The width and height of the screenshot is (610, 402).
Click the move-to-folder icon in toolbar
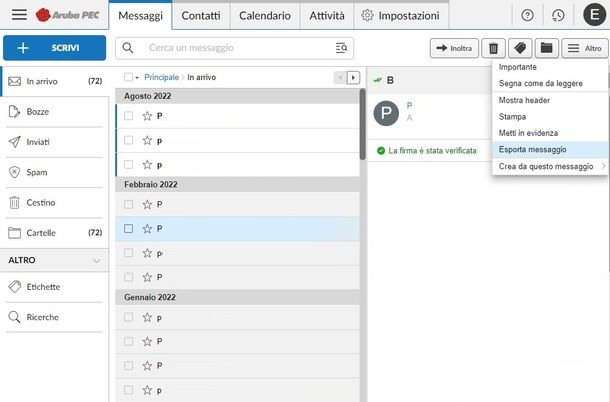(x=546, y=48)
